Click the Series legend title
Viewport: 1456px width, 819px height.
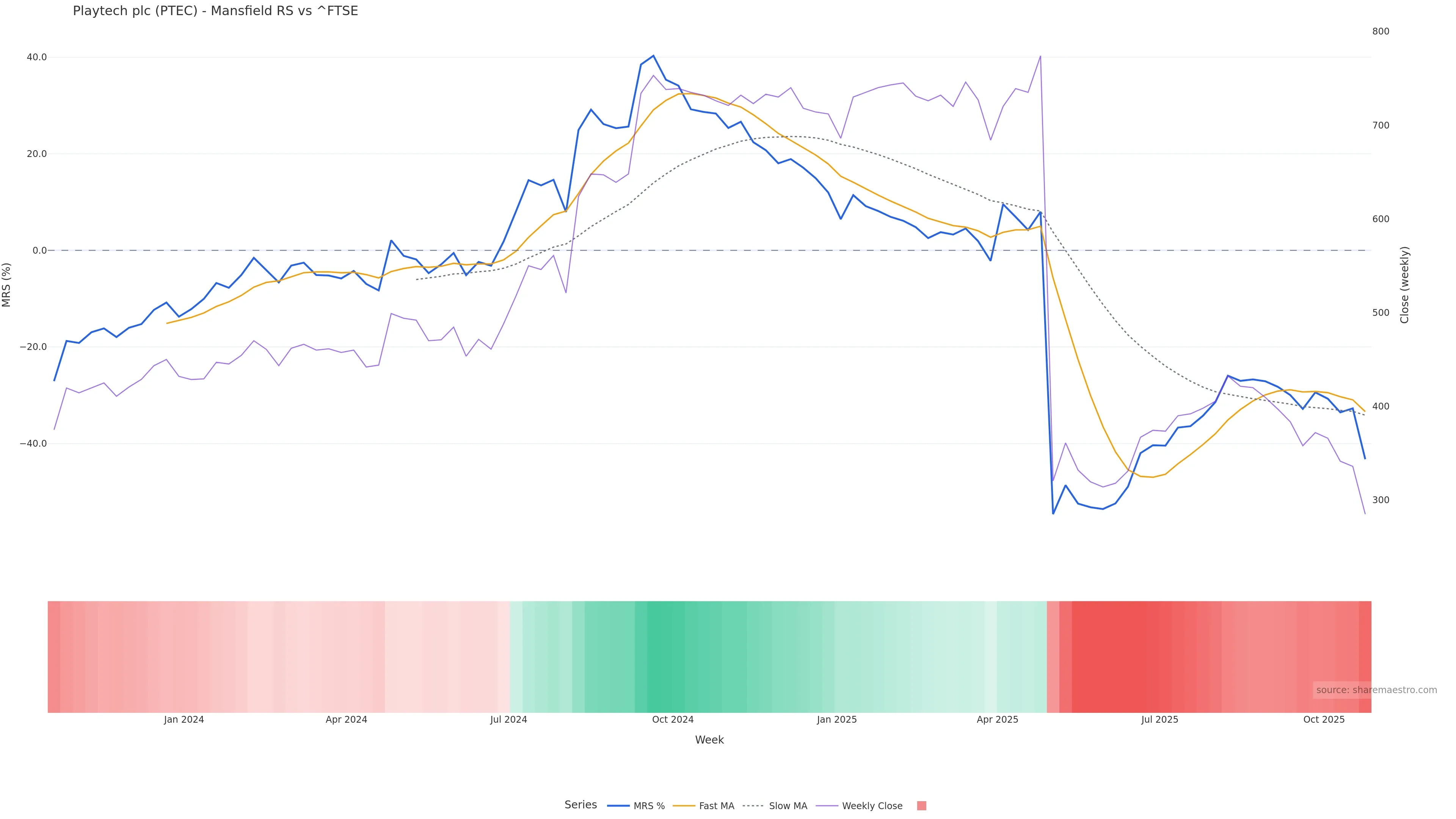(581, 805)
